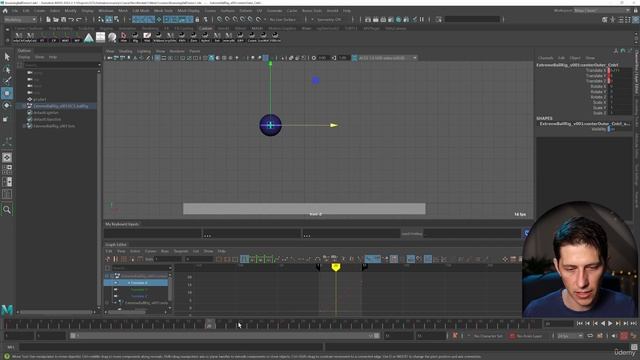Toggle the single perspective layout icon

[7, 158]
